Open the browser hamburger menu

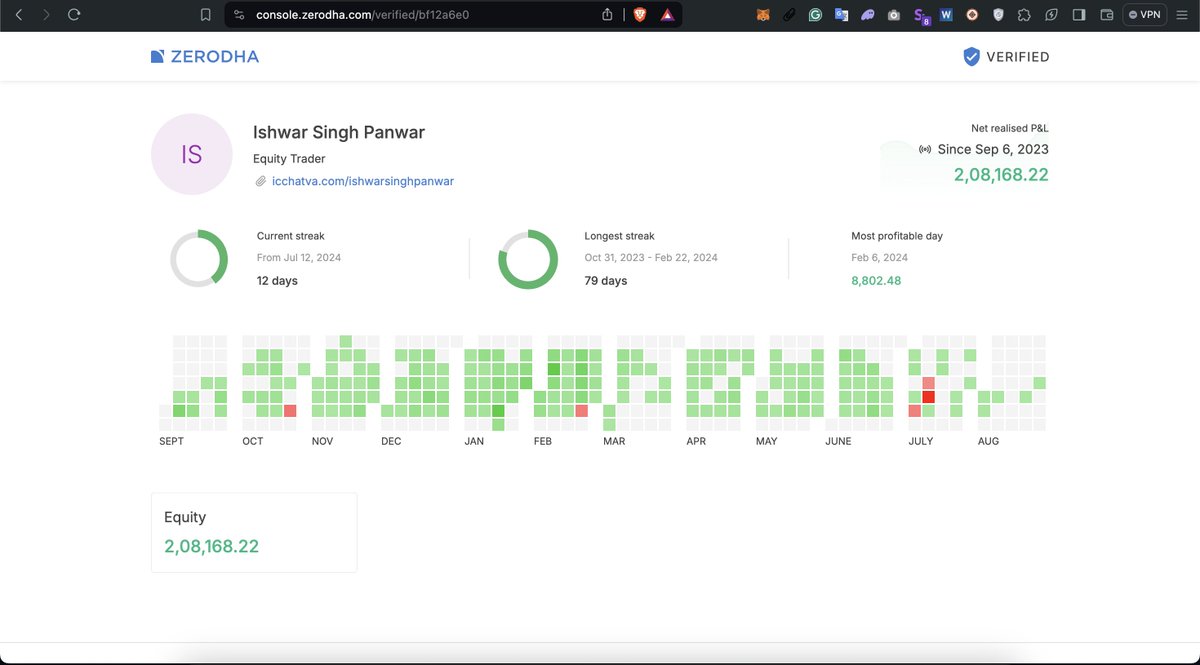tap(1182, 15)
